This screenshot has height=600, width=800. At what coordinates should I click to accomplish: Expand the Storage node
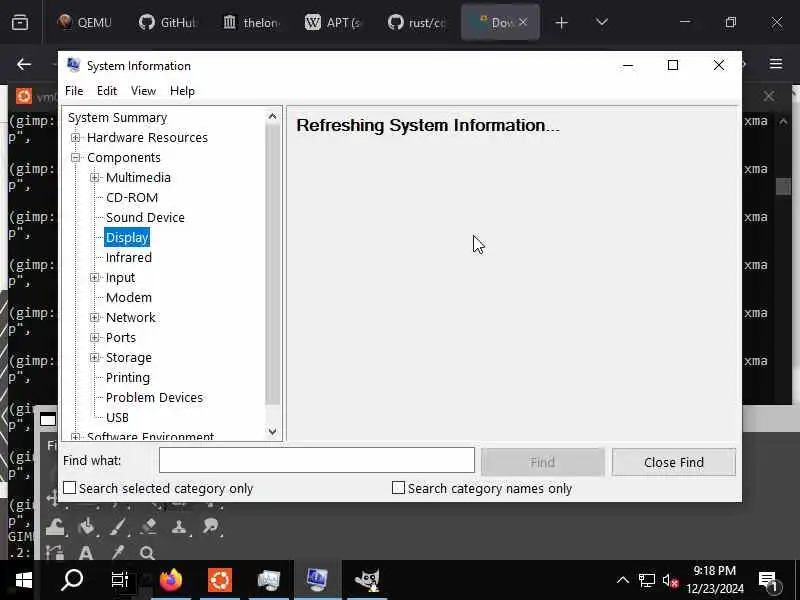(94, 358)
